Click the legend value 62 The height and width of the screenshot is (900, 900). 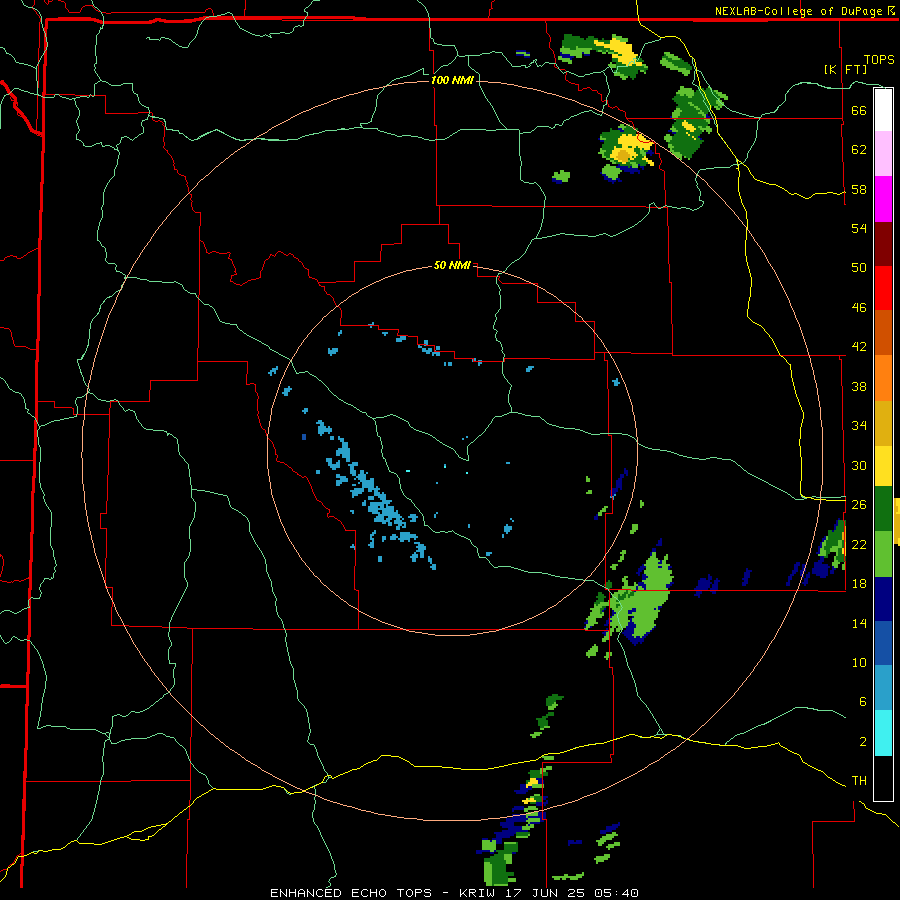pyautogui.click(x=859, y=150)
